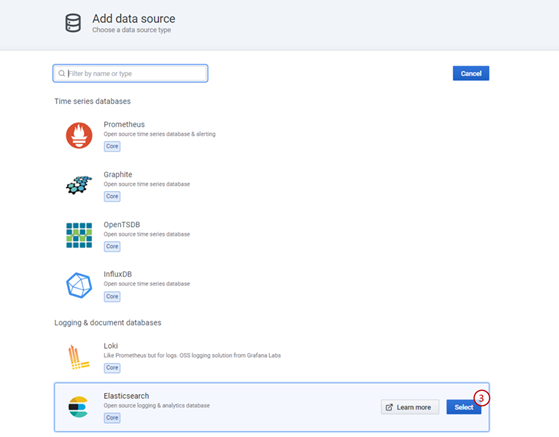The width and height of the screenshot is (559, 437).
Task: Choose the InfluxDB data source title
Action: click(118, 274)
